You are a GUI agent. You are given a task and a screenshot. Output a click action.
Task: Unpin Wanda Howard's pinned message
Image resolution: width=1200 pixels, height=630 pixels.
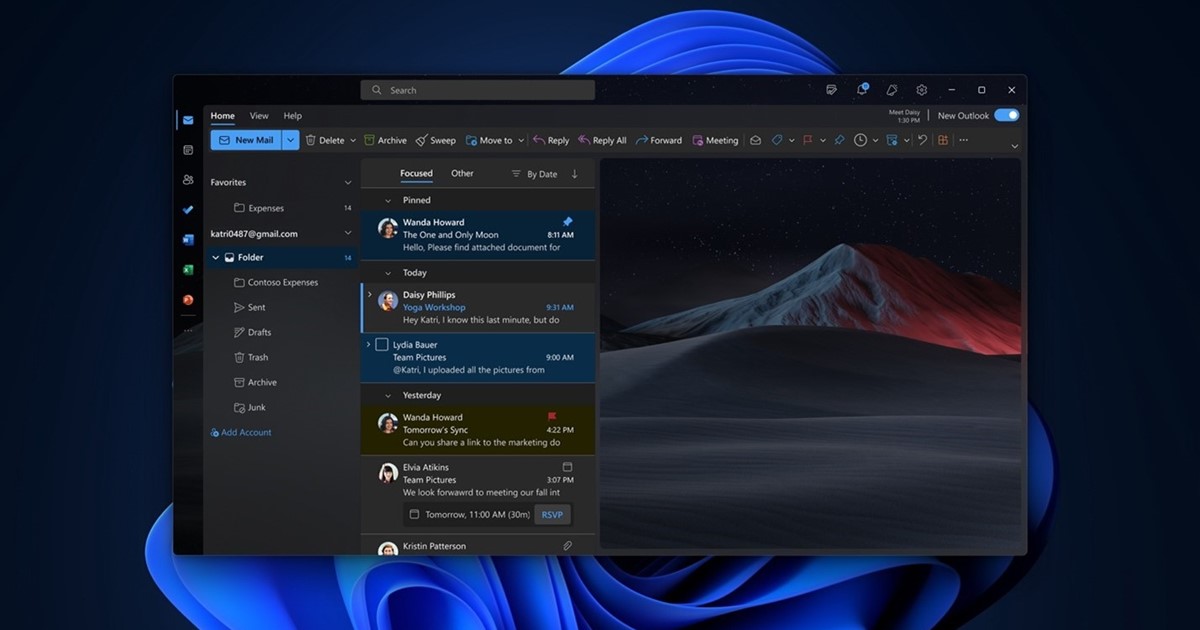567,222
